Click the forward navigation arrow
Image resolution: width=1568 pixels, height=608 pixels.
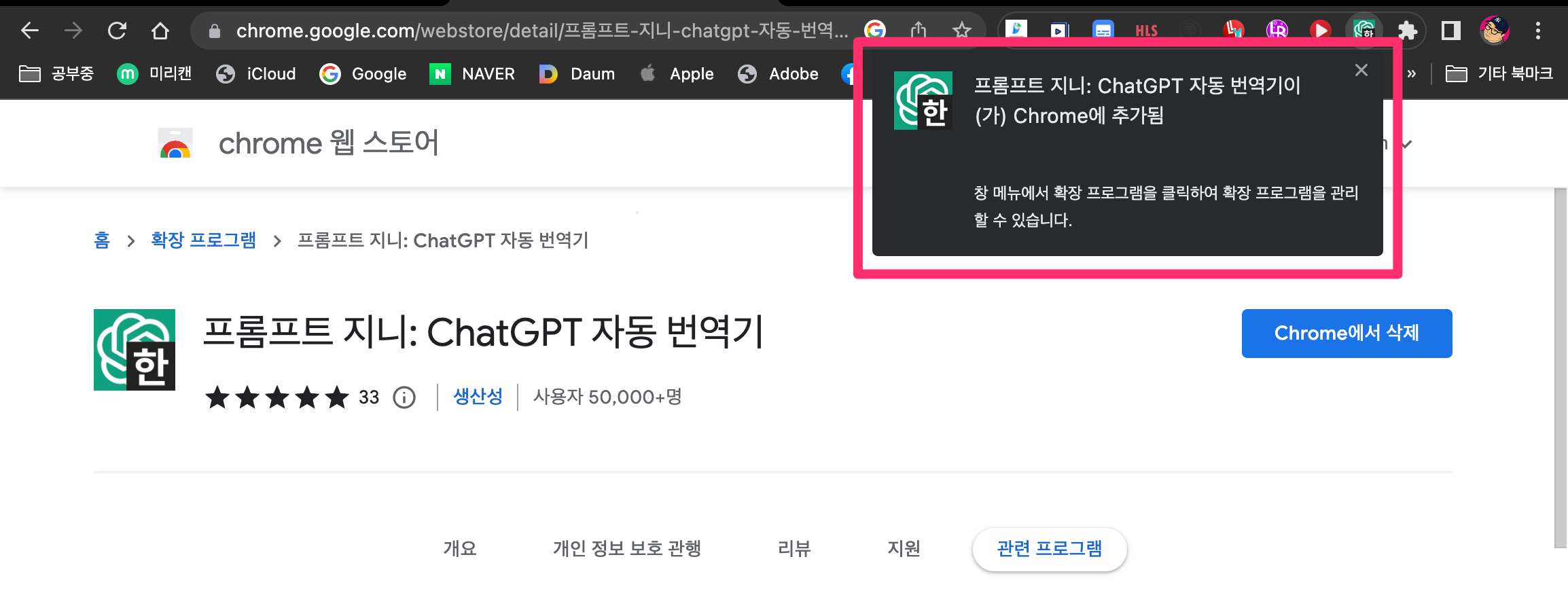pos(73,31)
